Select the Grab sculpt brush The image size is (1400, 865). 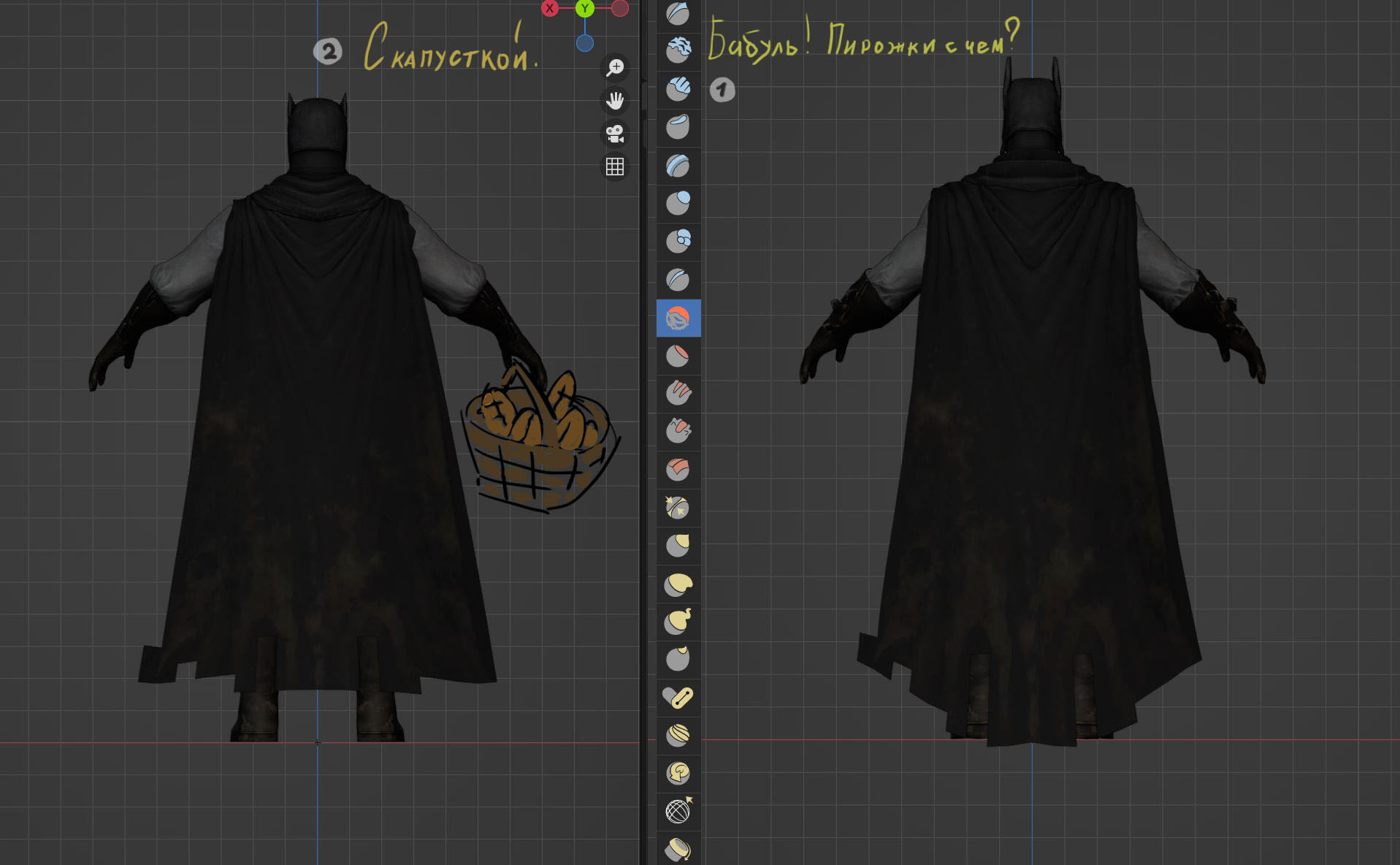click(x=678, y=545)
